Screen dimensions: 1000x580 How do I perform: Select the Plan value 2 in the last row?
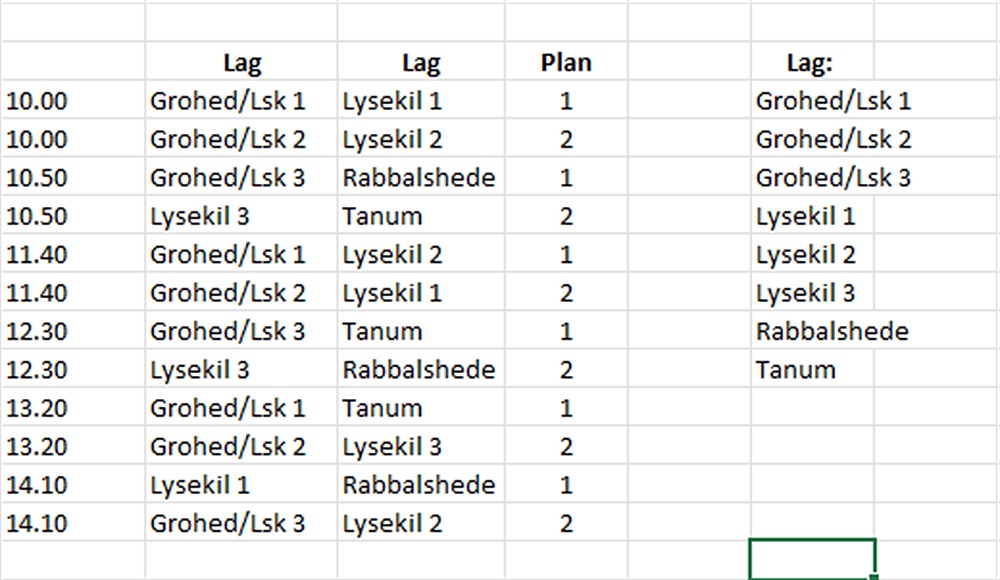(566, 523)
